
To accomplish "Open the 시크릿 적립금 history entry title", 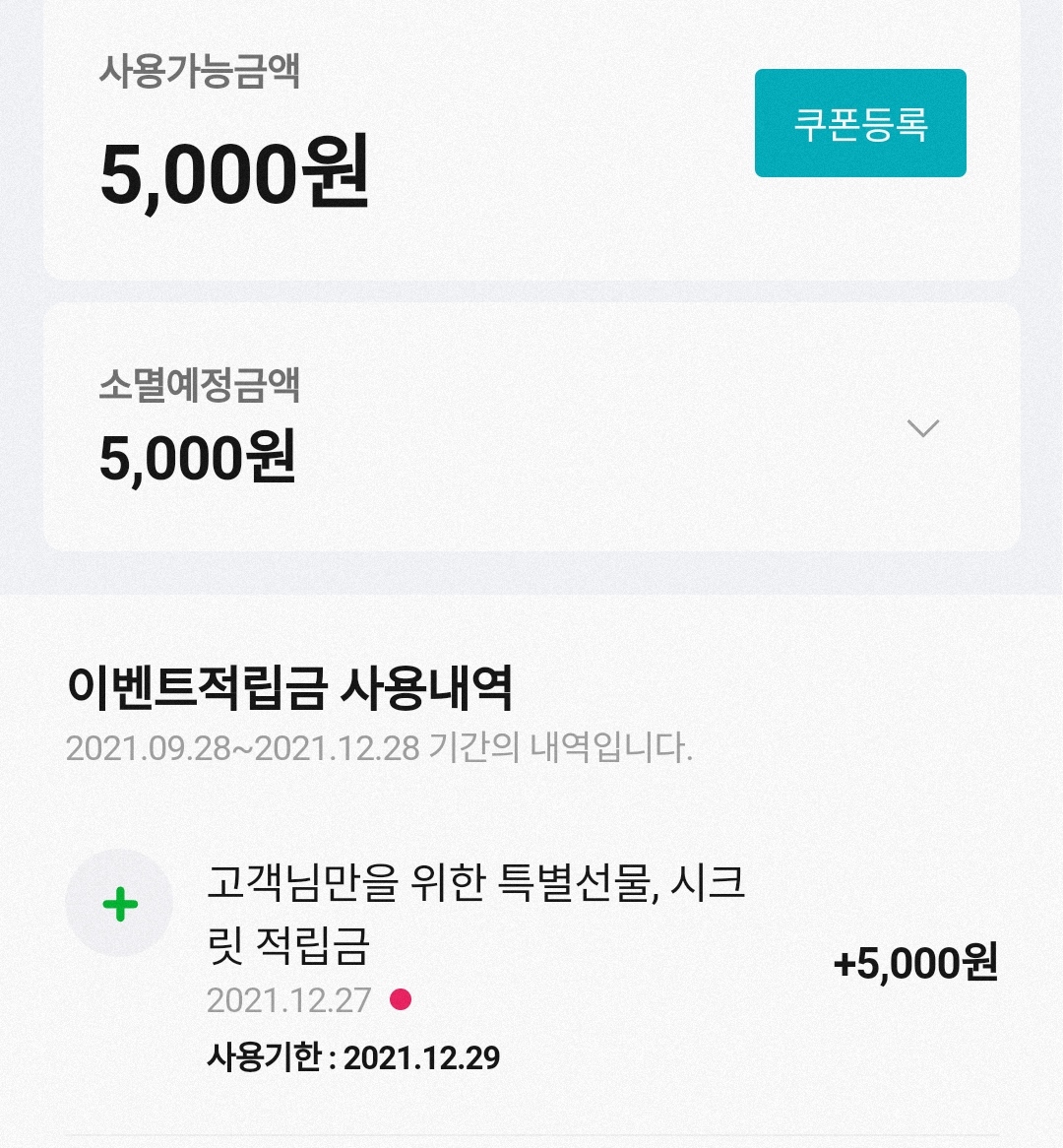I will click(x=475, y=914).
